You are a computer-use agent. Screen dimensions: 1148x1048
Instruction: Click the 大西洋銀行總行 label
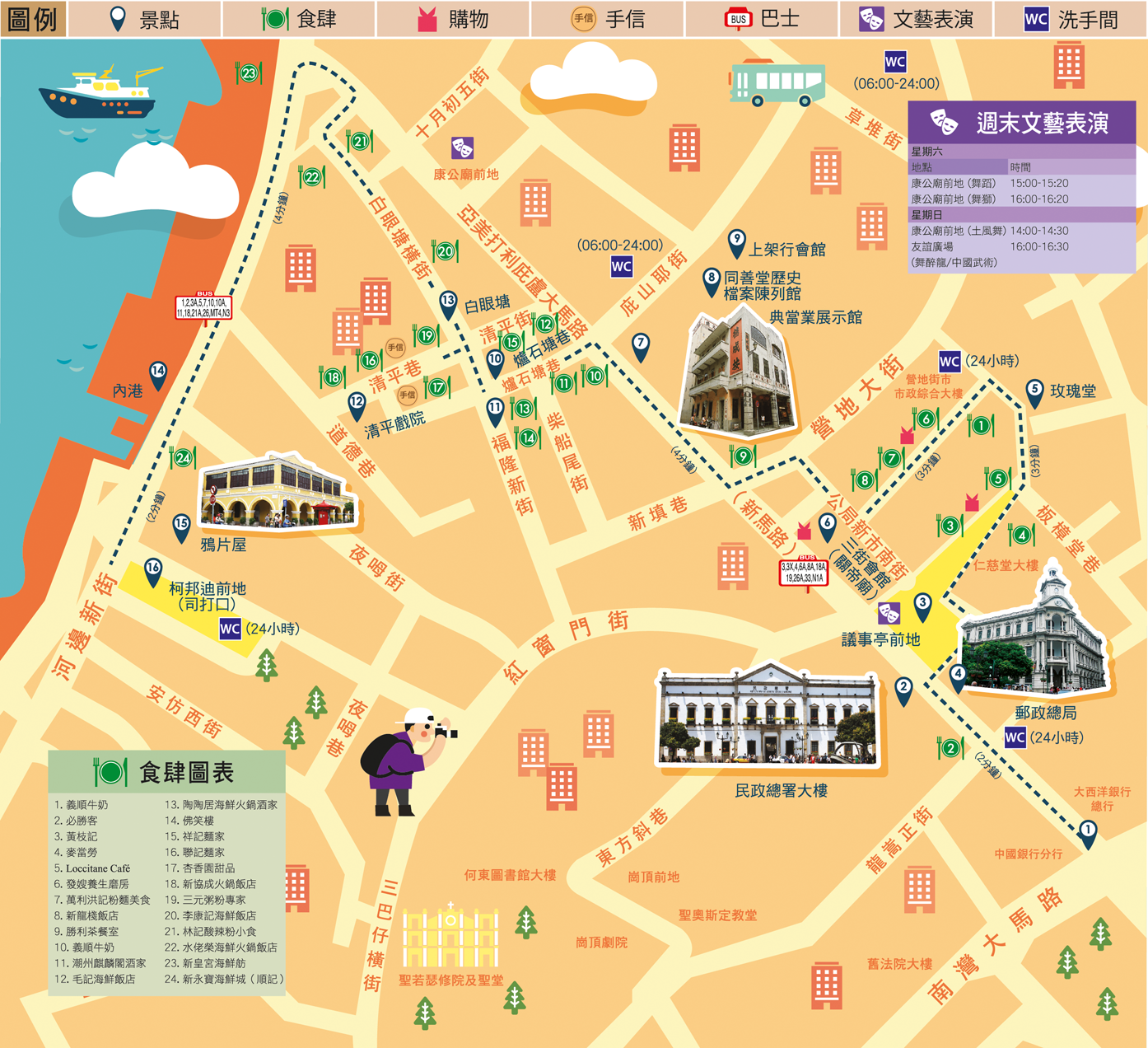click(1102, 798)
